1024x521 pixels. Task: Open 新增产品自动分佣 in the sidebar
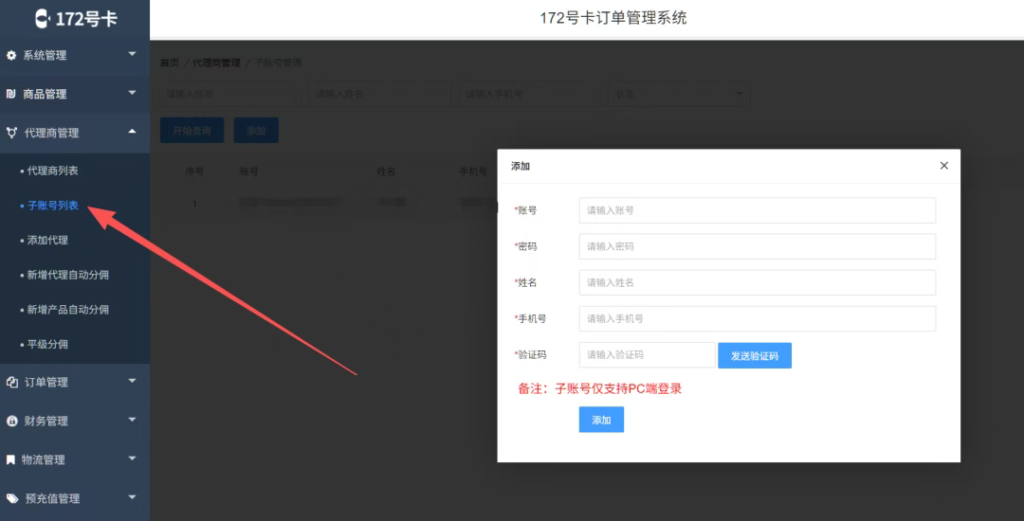pyautogui.click(x=68, y=309)
